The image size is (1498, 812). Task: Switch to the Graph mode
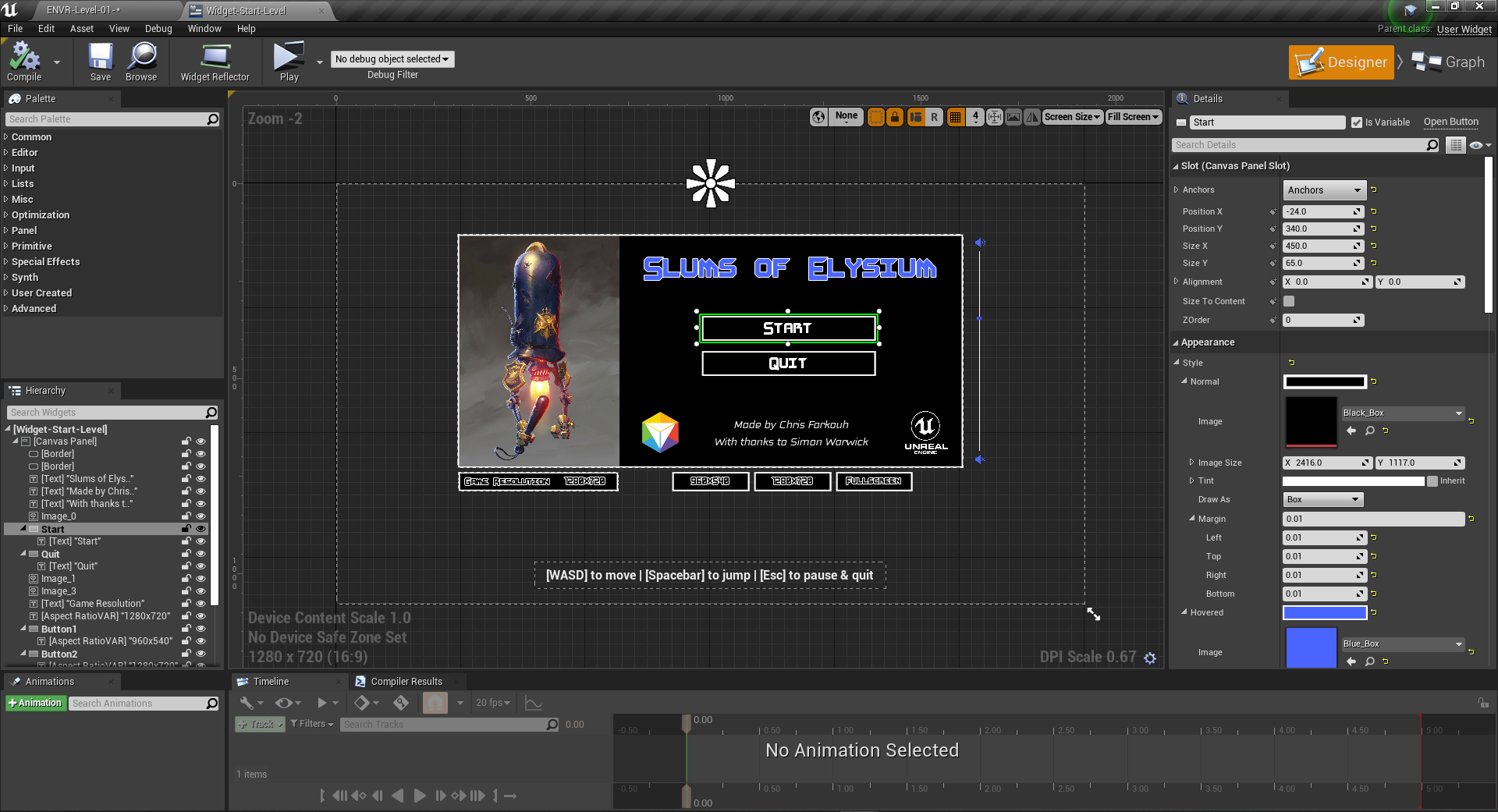point(1449,62)
